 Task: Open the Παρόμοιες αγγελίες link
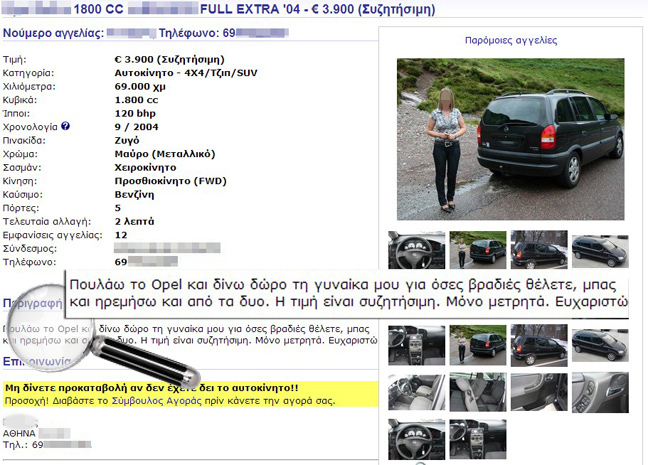511,41
